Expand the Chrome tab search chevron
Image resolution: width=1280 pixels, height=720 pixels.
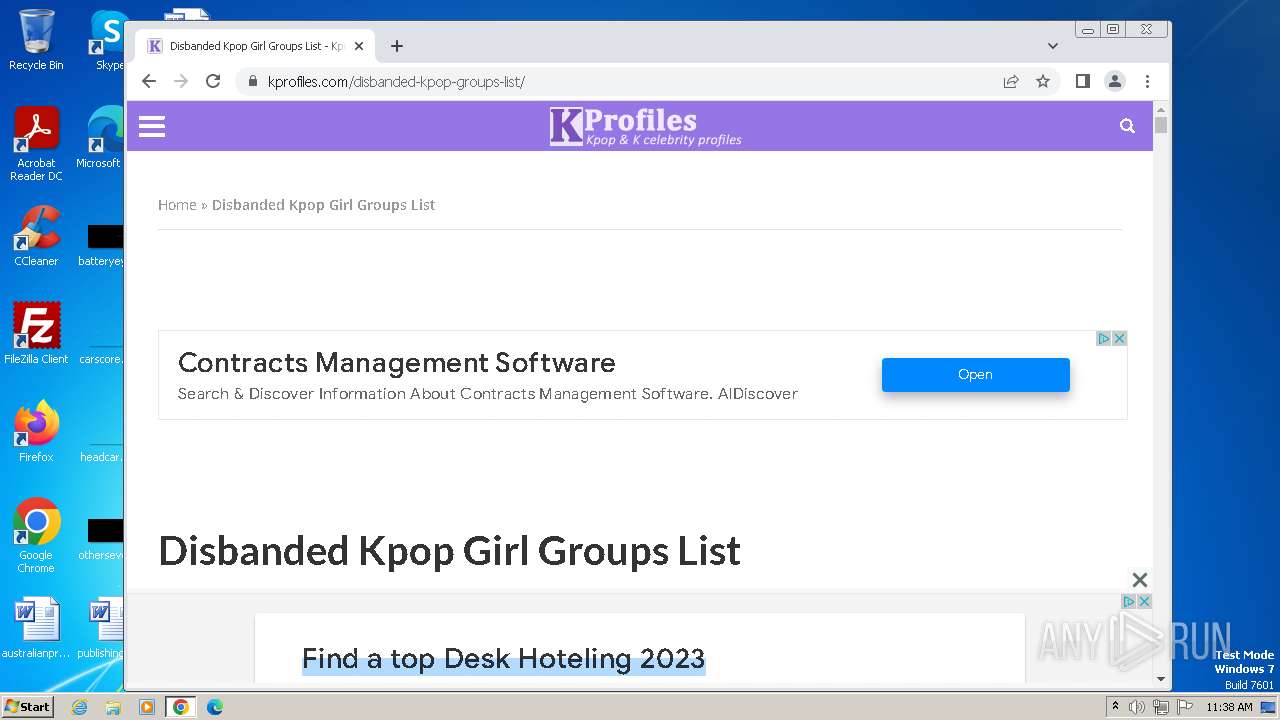coord(1053,46)
